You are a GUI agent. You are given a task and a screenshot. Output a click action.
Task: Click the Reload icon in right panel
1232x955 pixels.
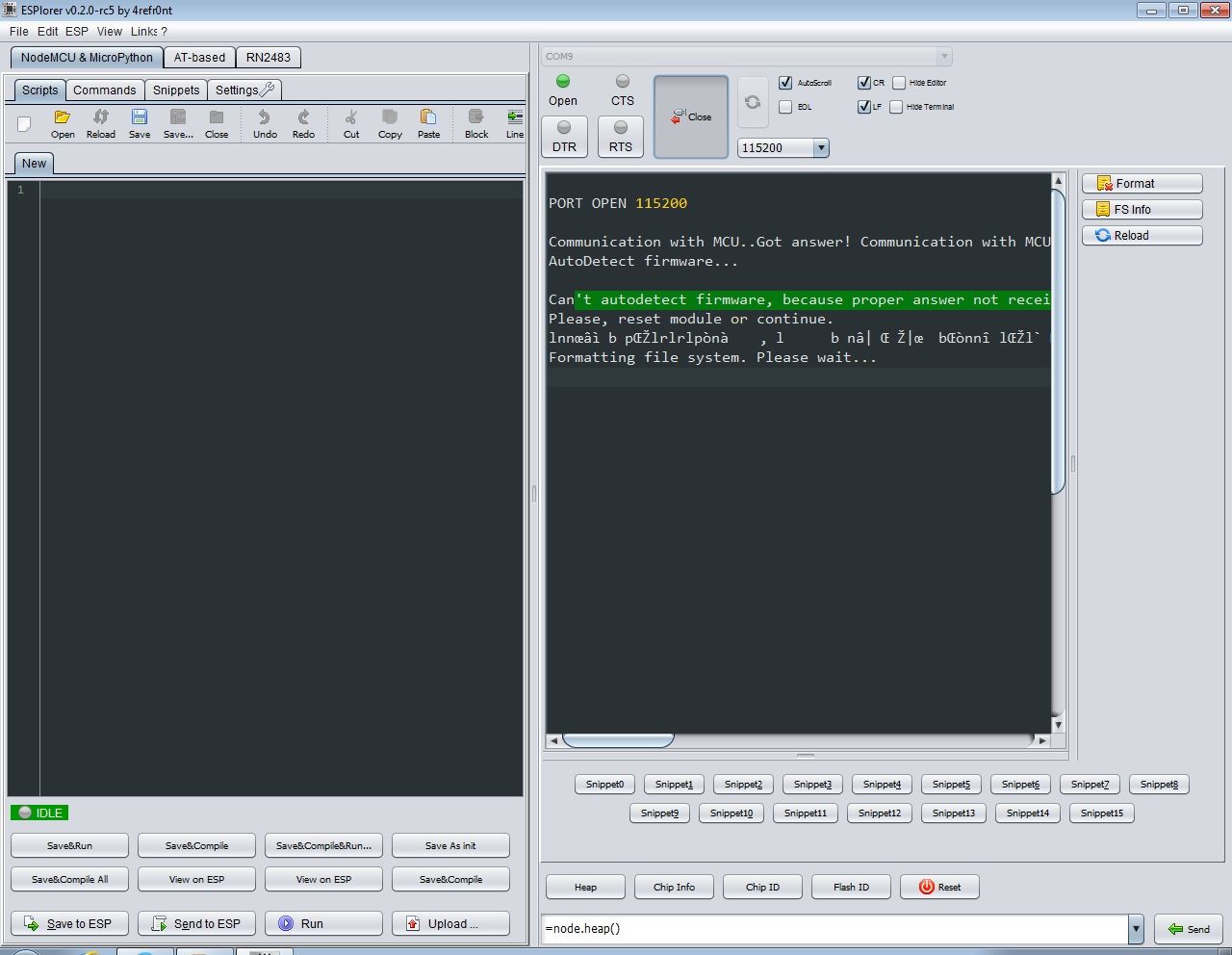point(1141,235)
